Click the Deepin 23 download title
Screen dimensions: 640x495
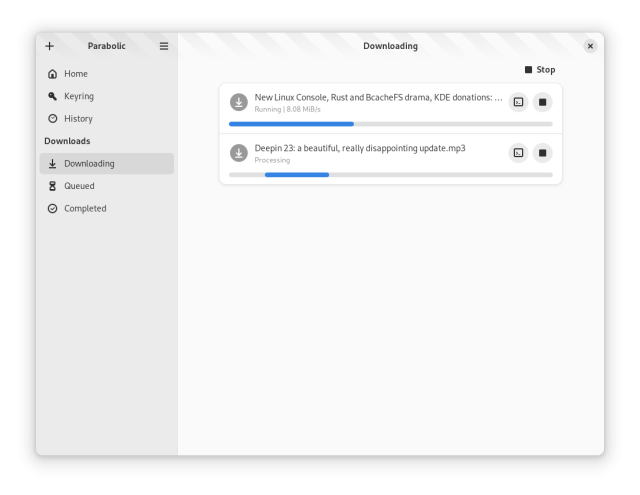click(360, 148)
